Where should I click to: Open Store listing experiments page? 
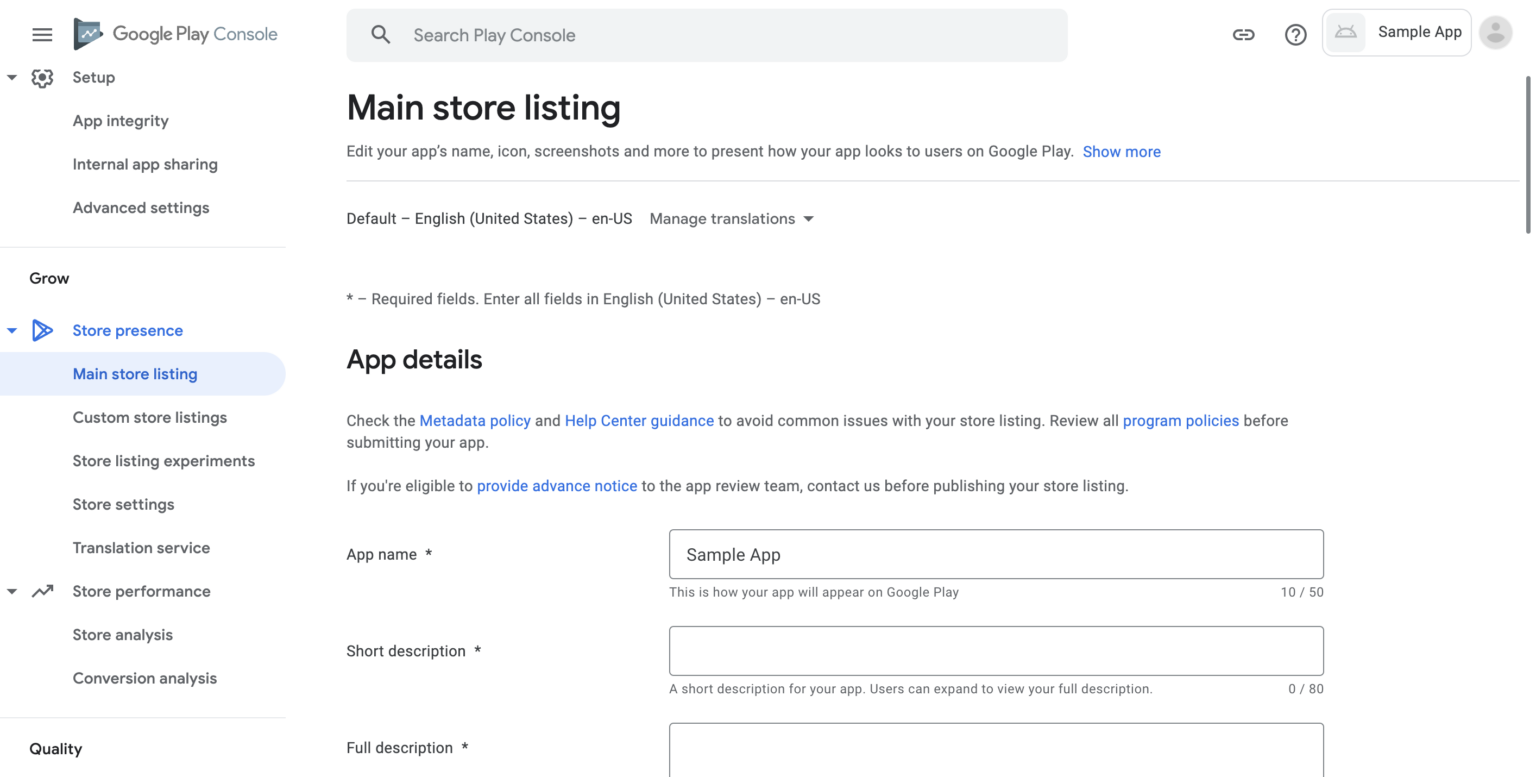coord(164,461)
